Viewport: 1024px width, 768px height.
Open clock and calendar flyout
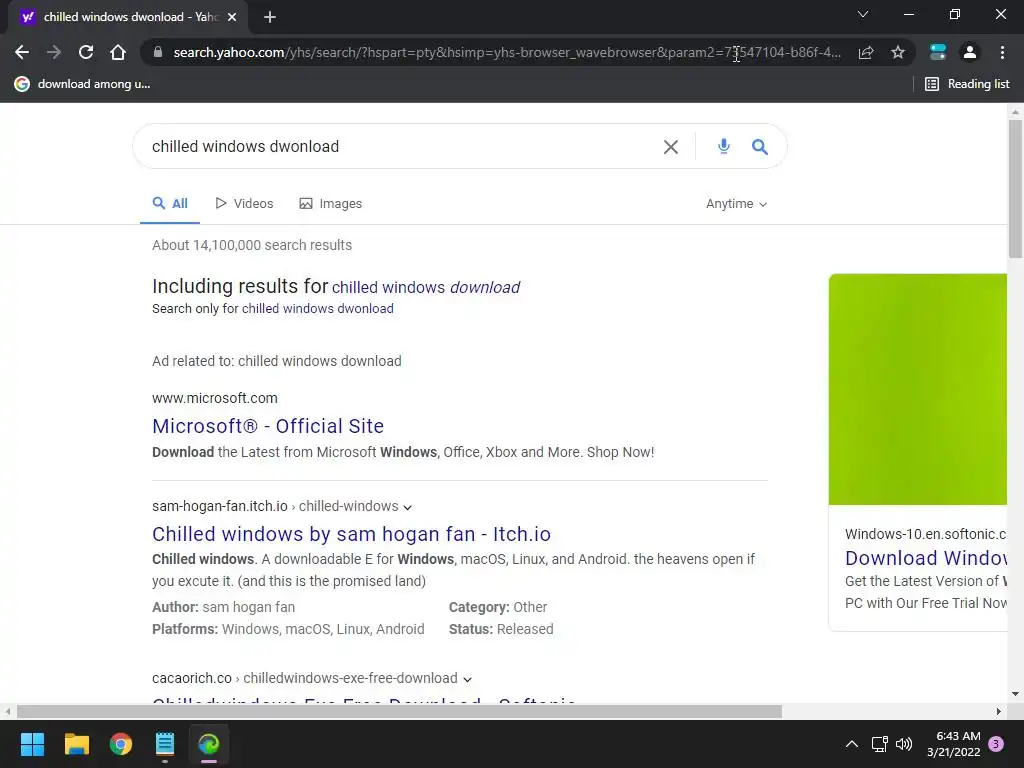tap(953, 744)
